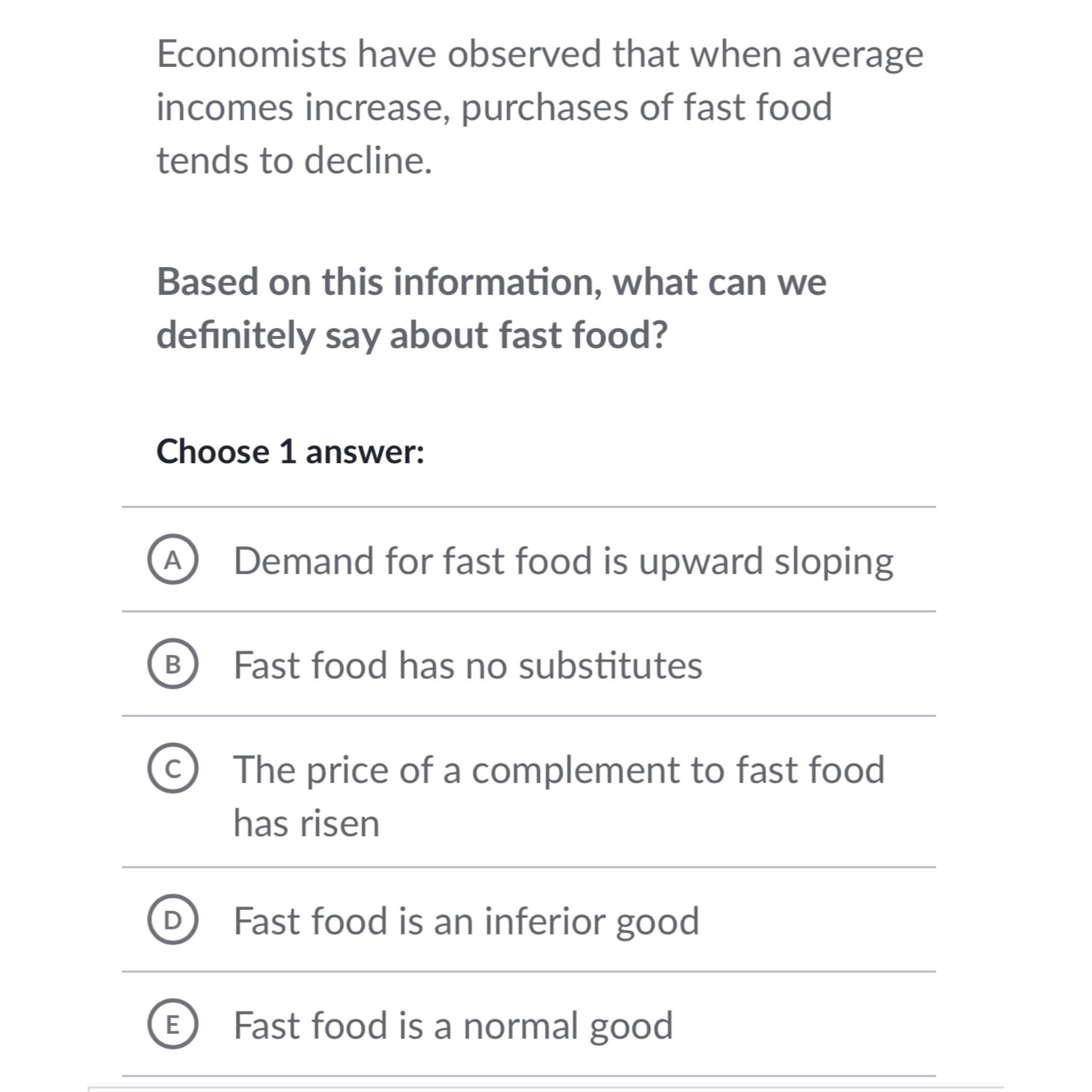The width and height of the screenshot is (1092, 1092).
Task: Pick the circle labeled D
Action: point(173,920)
